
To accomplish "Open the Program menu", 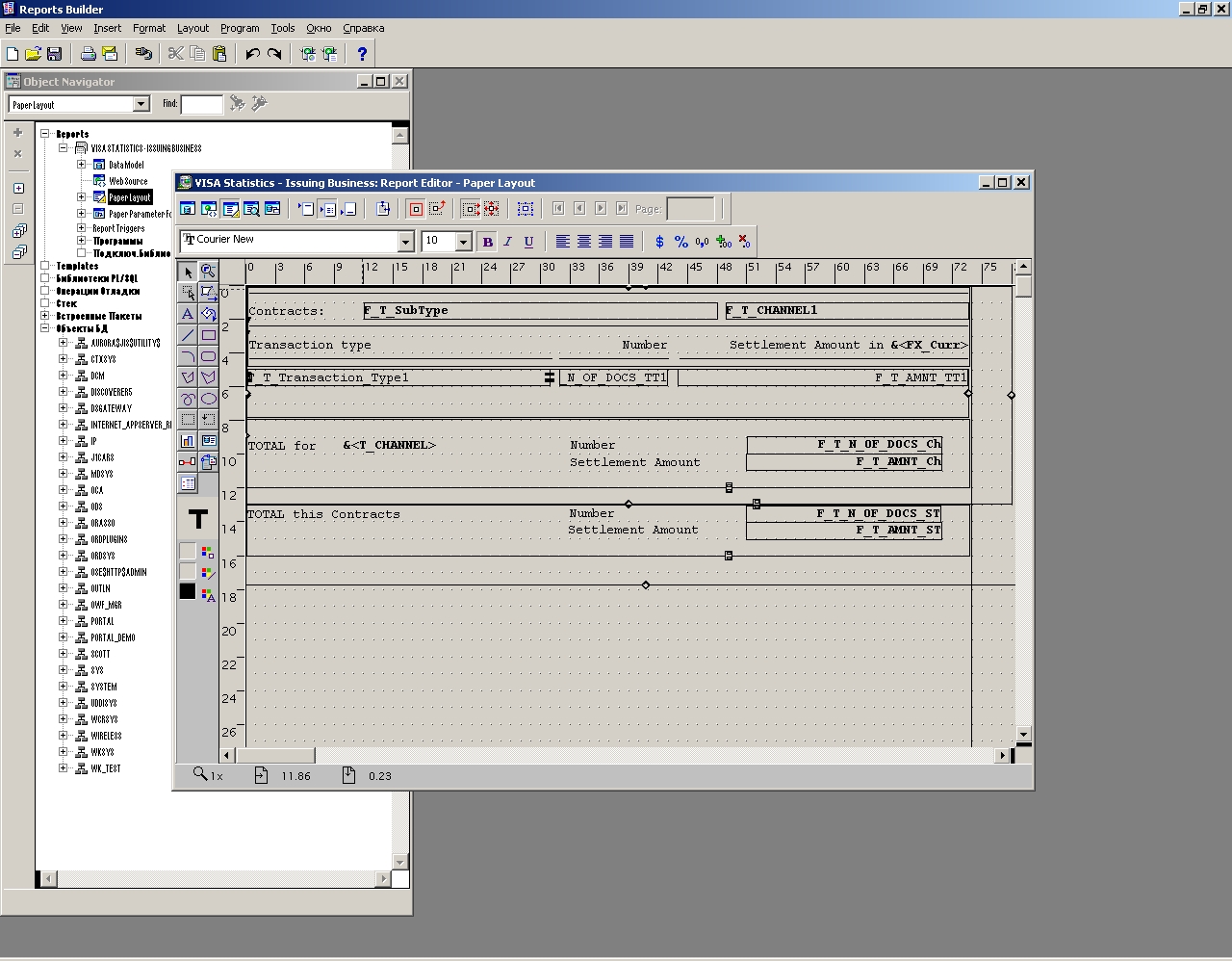I will (240, 28).
